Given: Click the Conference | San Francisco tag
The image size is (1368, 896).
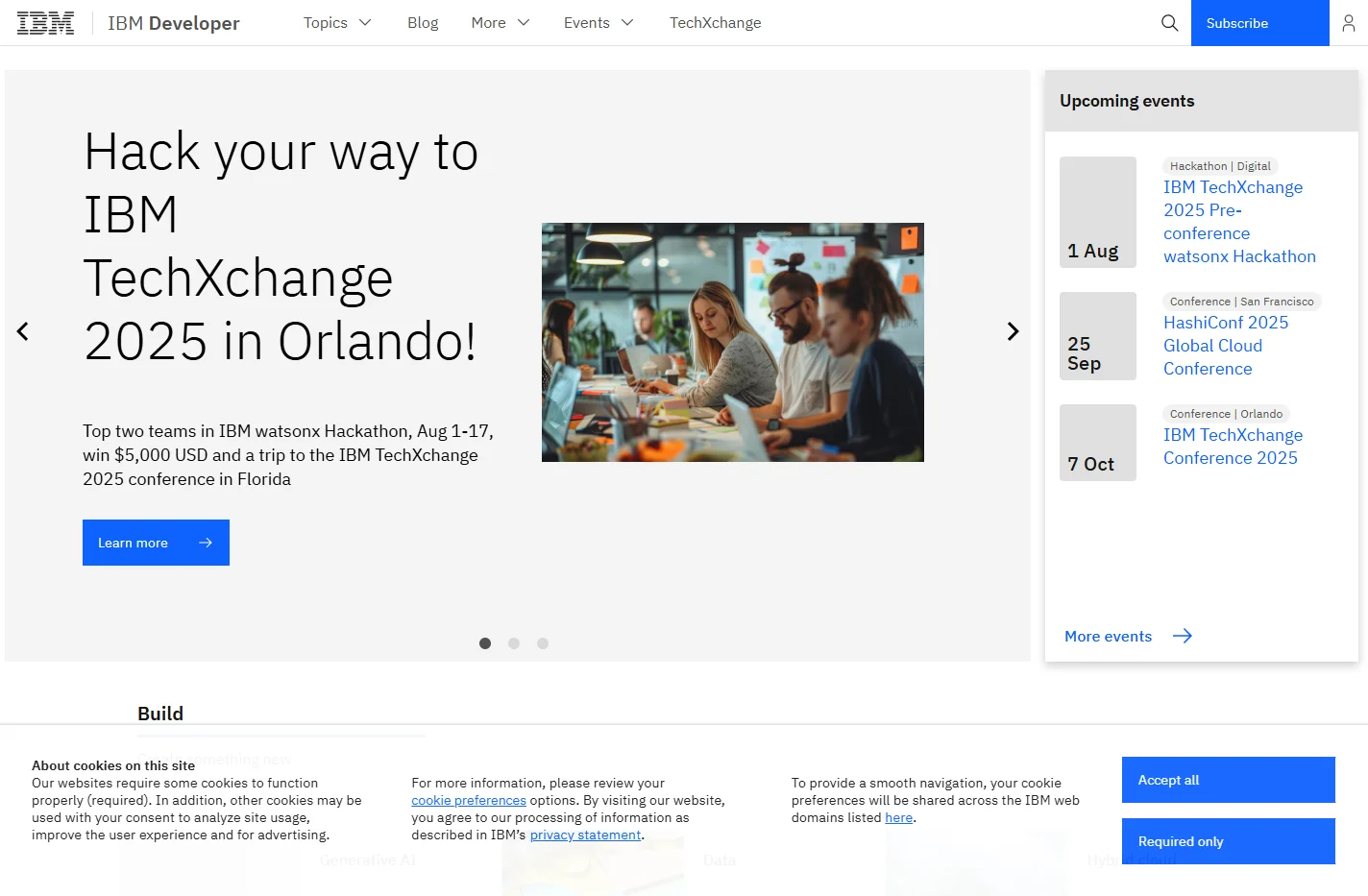Looking at the screenshot, I should pyautogui.click(x=1241, y=302).
